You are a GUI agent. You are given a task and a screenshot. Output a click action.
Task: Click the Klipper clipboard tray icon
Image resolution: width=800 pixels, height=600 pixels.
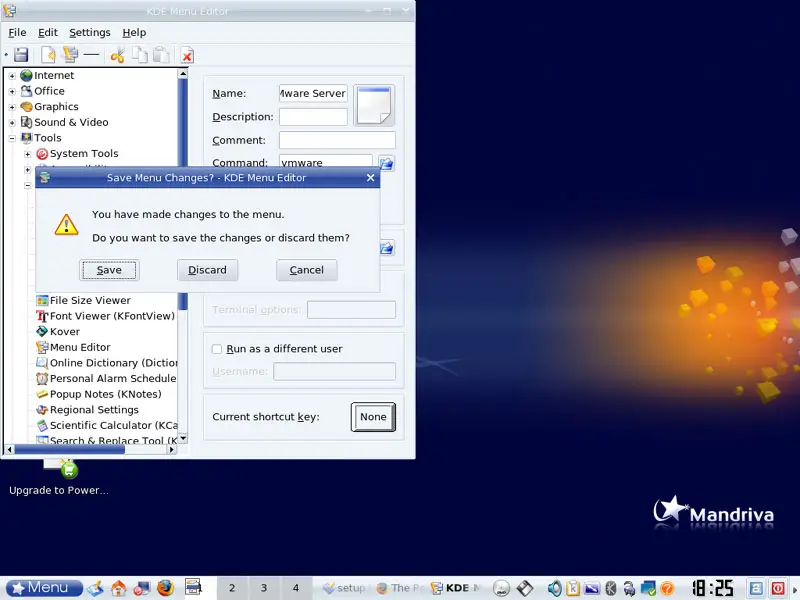573,588
